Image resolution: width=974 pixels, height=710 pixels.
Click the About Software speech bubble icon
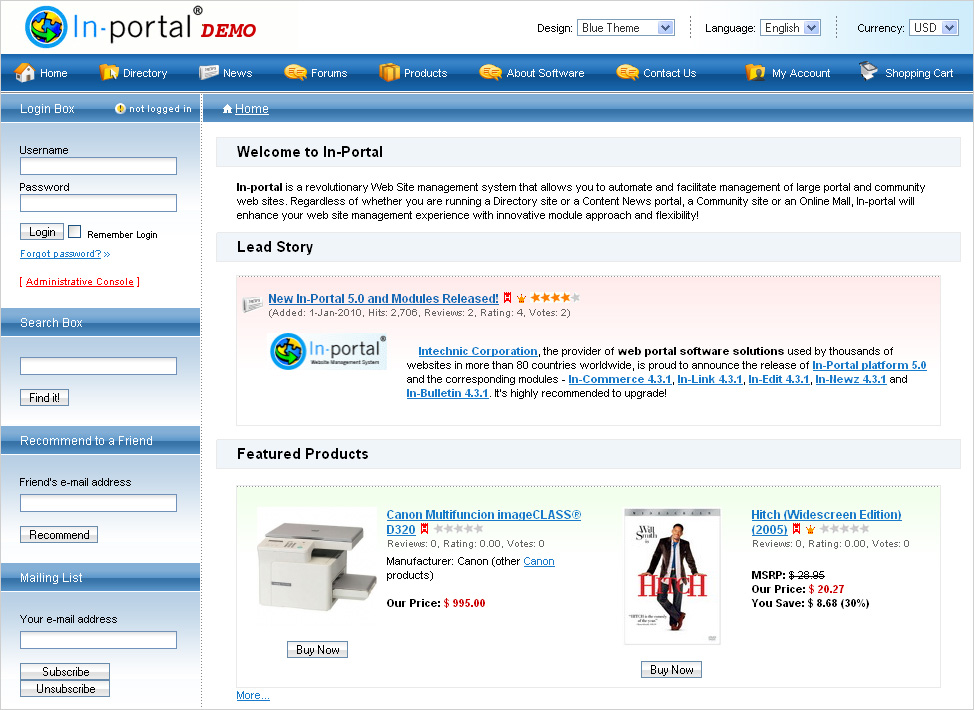(x=490, y=73)
